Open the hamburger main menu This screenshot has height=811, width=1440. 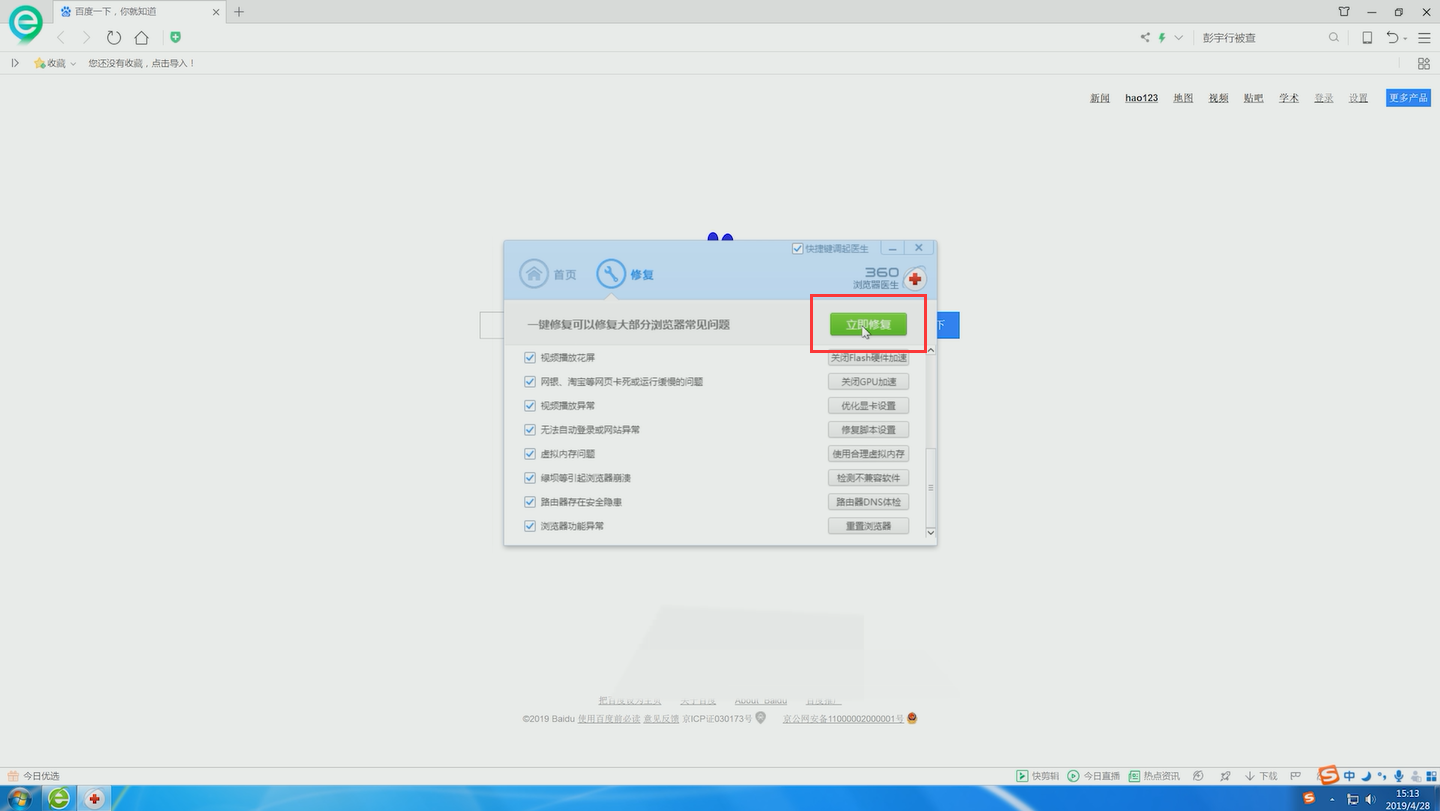click(1424, 38)
